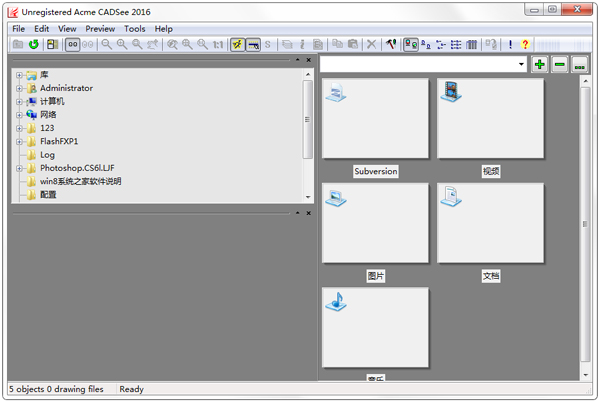Select the active binoculars view button

pyautogui.click(x=72, y=44)
